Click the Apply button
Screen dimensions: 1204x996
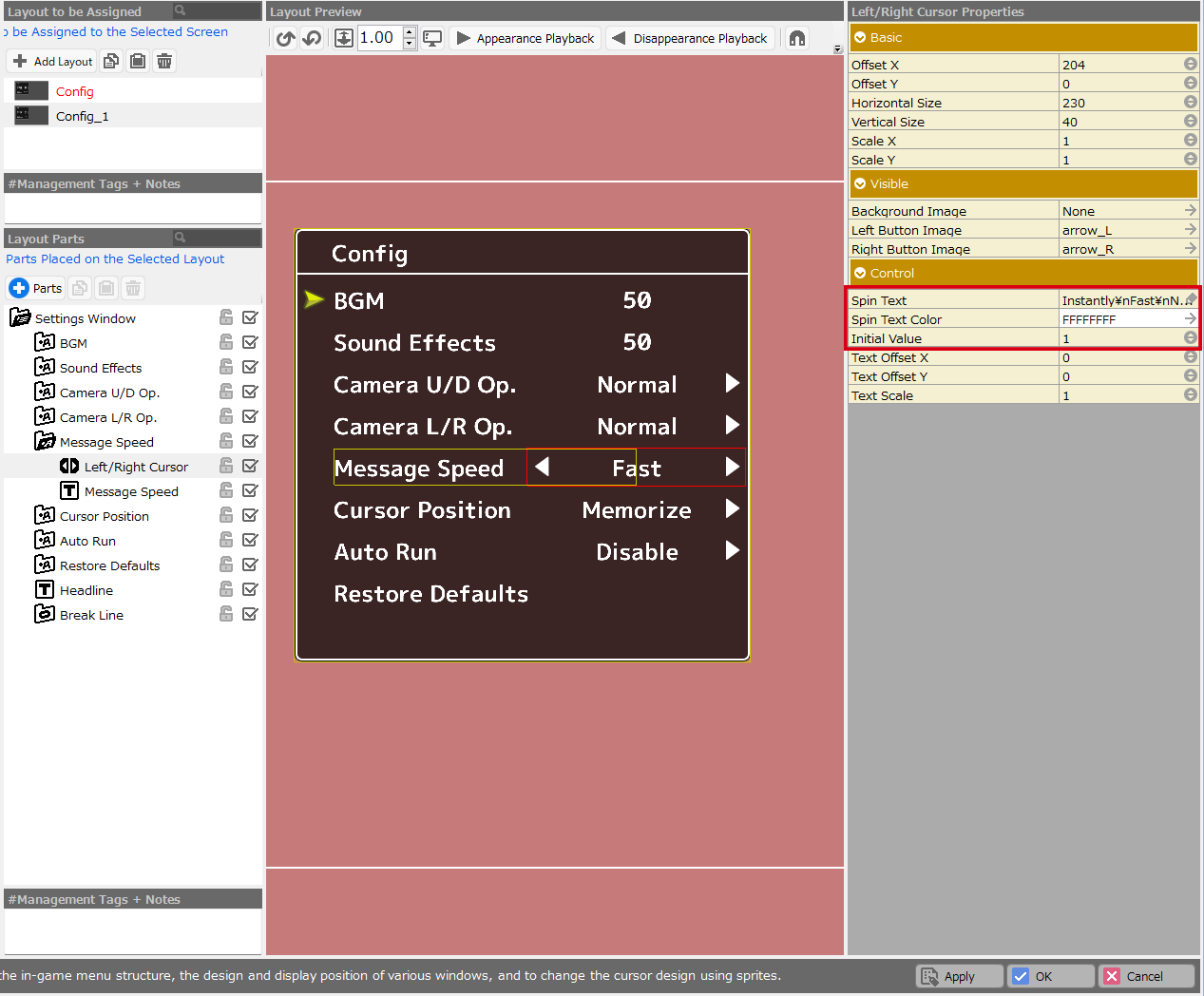(959, 976)
